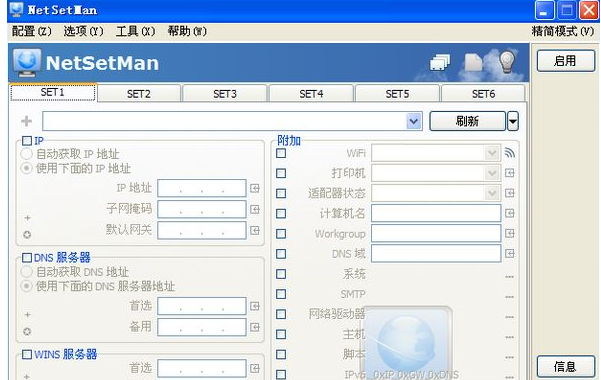
Task: Tick the 打印机 checkbox
Action: click(281, 173)
